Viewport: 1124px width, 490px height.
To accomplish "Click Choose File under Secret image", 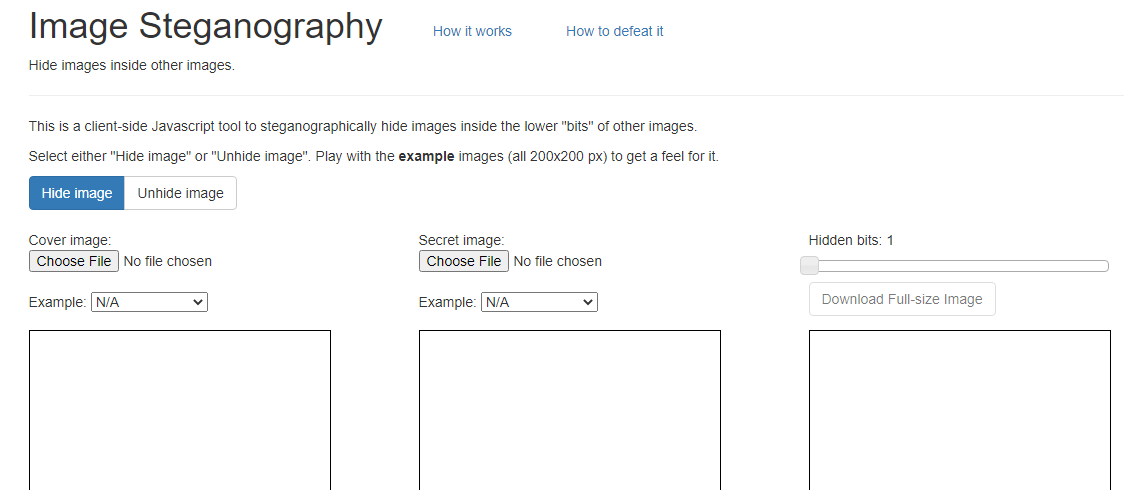I will tap(464, 261).
